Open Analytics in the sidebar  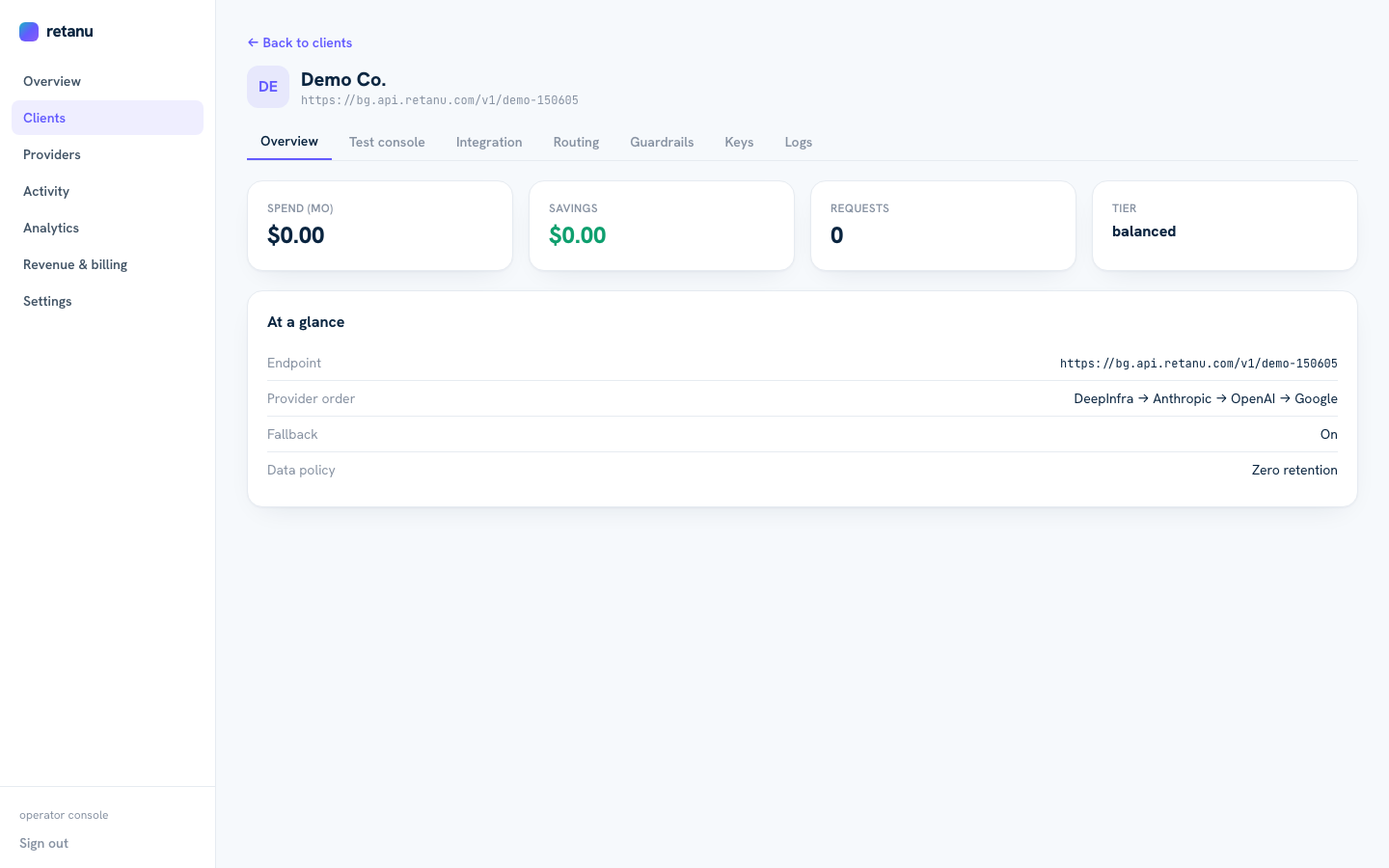point(107,228)
